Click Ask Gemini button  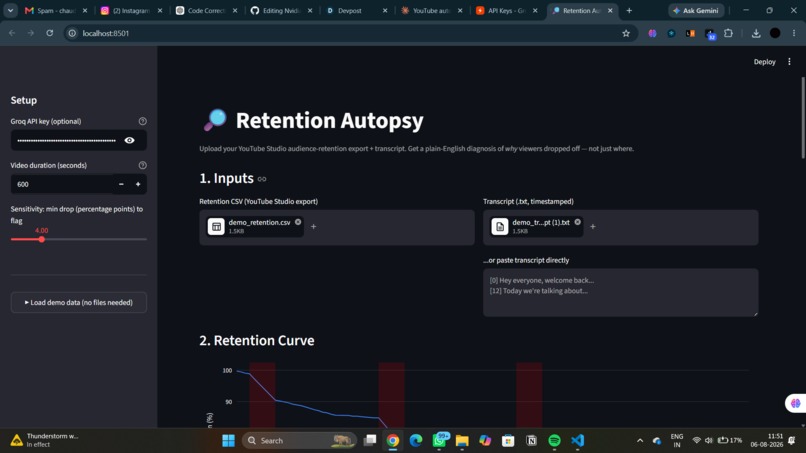(697, 10)
